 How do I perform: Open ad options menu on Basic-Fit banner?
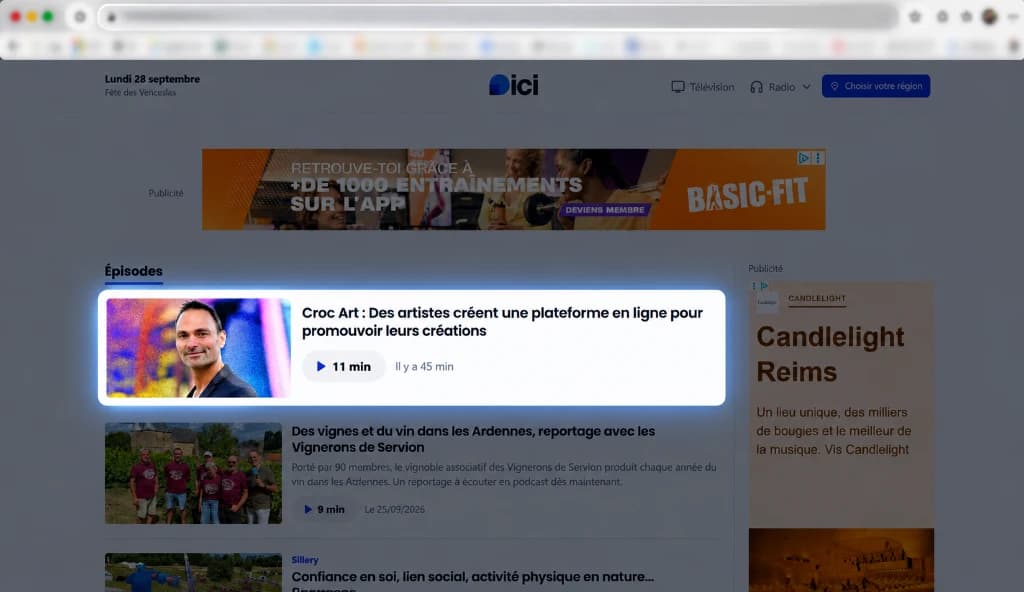pos(818,157)
